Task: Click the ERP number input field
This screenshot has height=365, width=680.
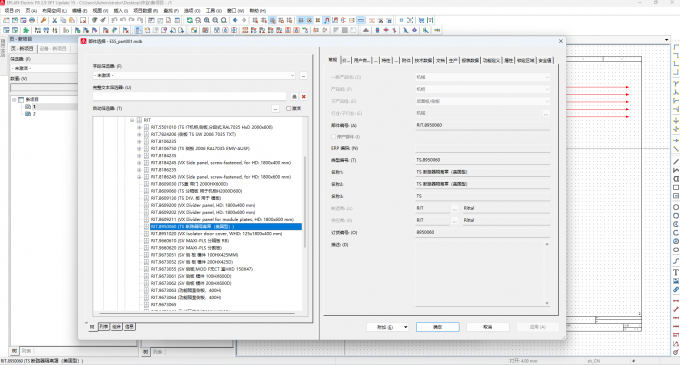Action: pos(483,148)
